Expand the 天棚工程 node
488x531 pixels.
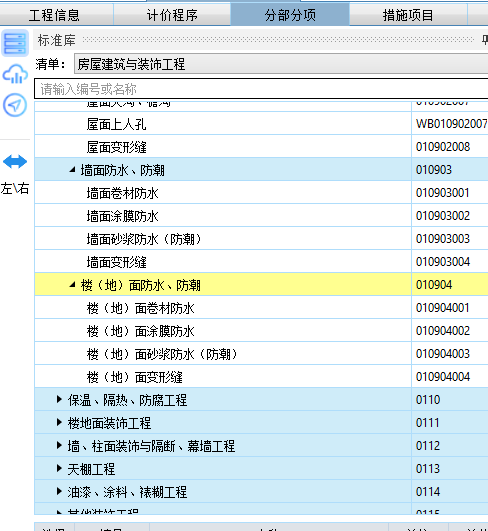tap(59, 469)
